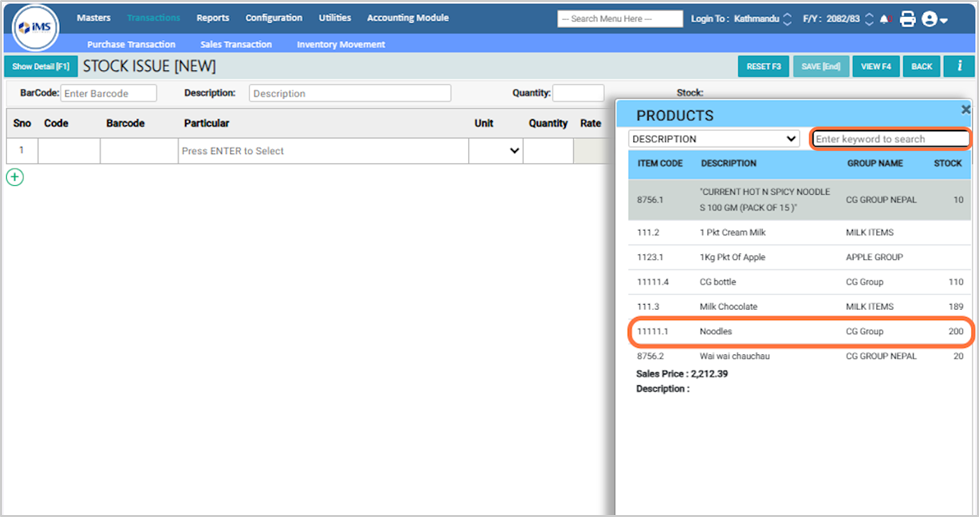Open the notification bell icon
Image resolution: width=979 pixels, height=517 pixels.
point(884,19)
